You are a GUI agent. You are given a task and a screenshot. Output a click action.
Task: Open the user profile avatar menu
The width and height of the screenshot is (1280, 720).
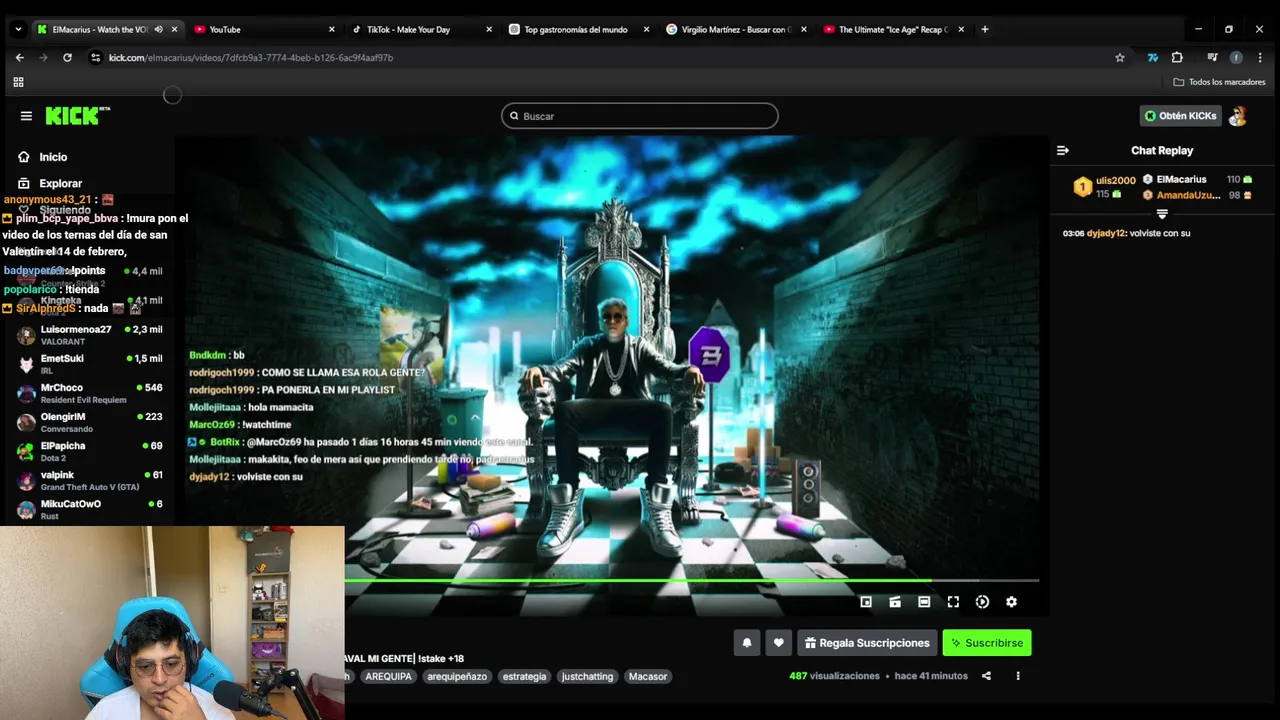[1238, 116]
